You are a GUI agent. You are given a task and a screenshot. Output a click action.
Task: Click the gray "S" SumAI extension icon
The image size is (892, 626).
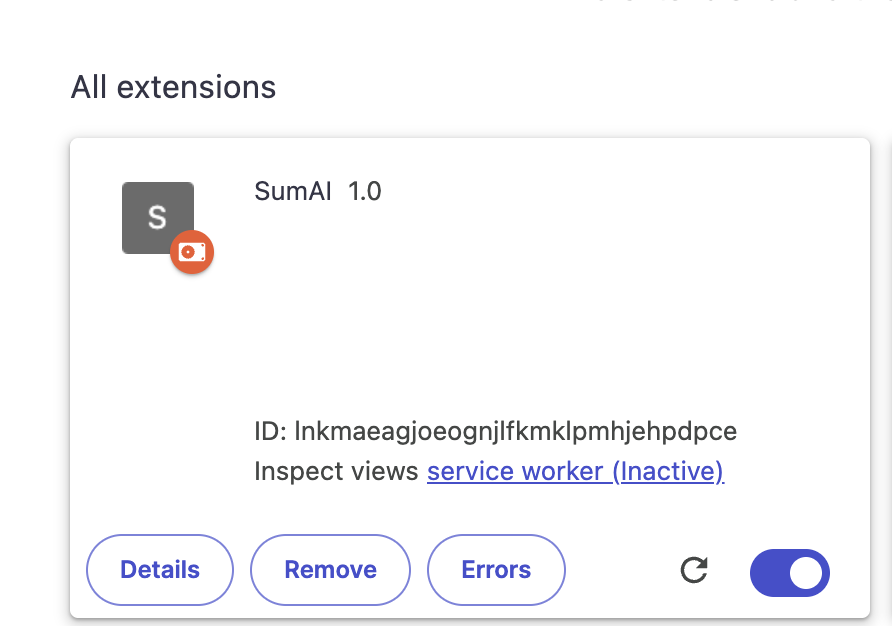click(157, 217)
